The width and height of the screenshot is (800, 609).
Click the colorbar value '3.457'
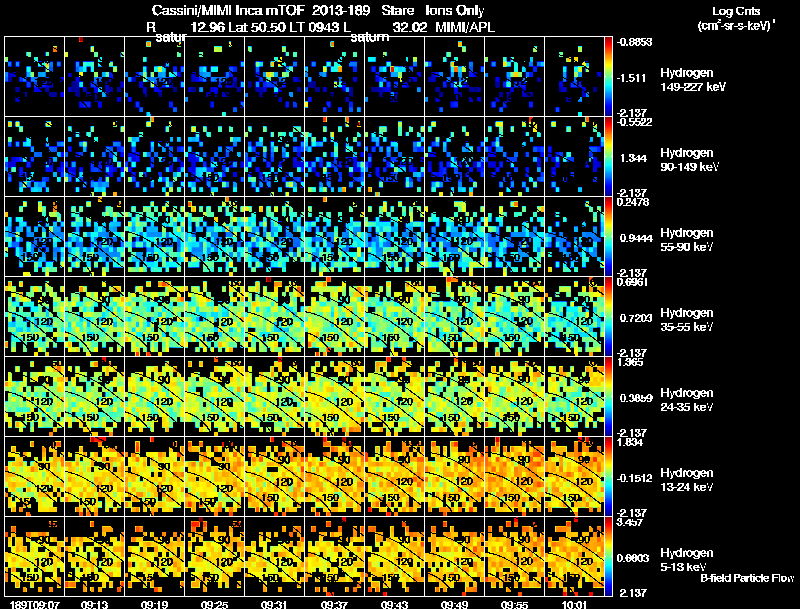coord(631,522)
